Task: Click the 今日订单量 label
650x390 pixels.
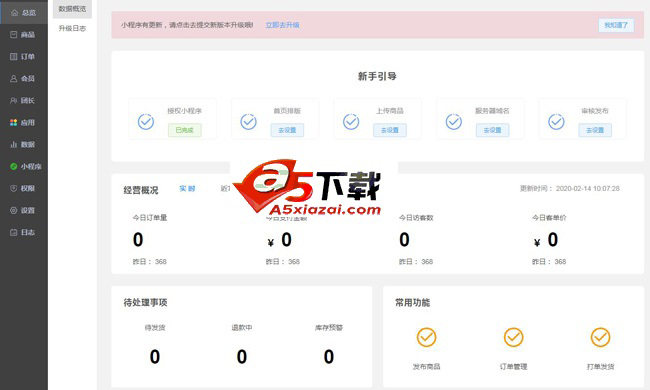Action: [x=150, y=218]
